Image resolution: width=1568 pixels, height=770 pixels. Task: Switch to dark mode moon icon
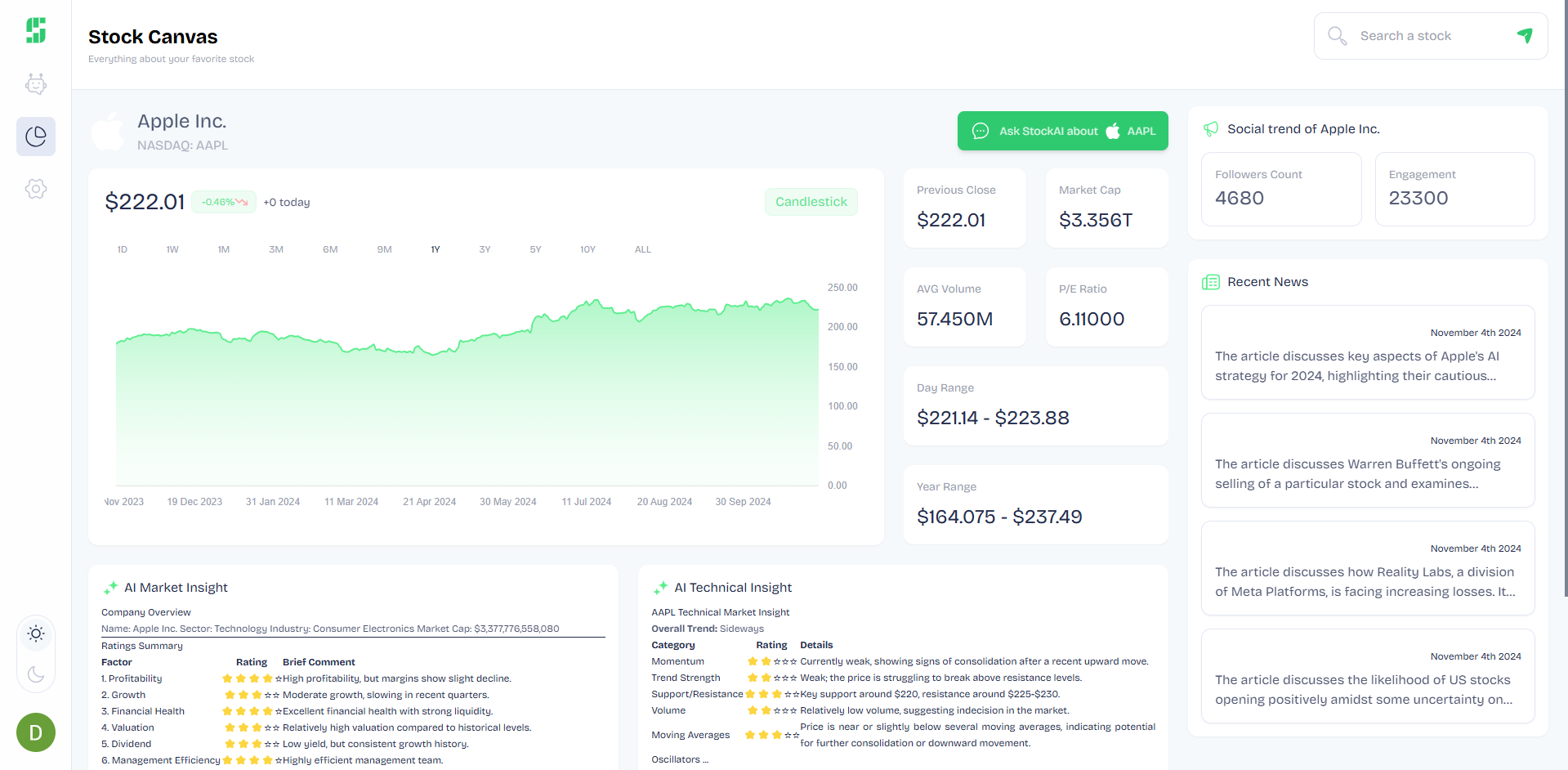[x=36, y=674]
